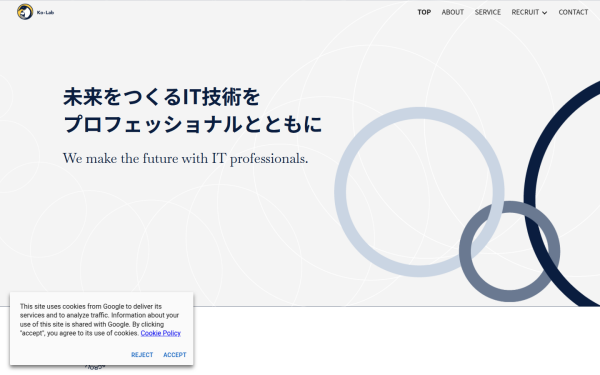This screenshot has width=600, height=375.
Task: Open the SERVICE page
Action: tap(488, 12)
